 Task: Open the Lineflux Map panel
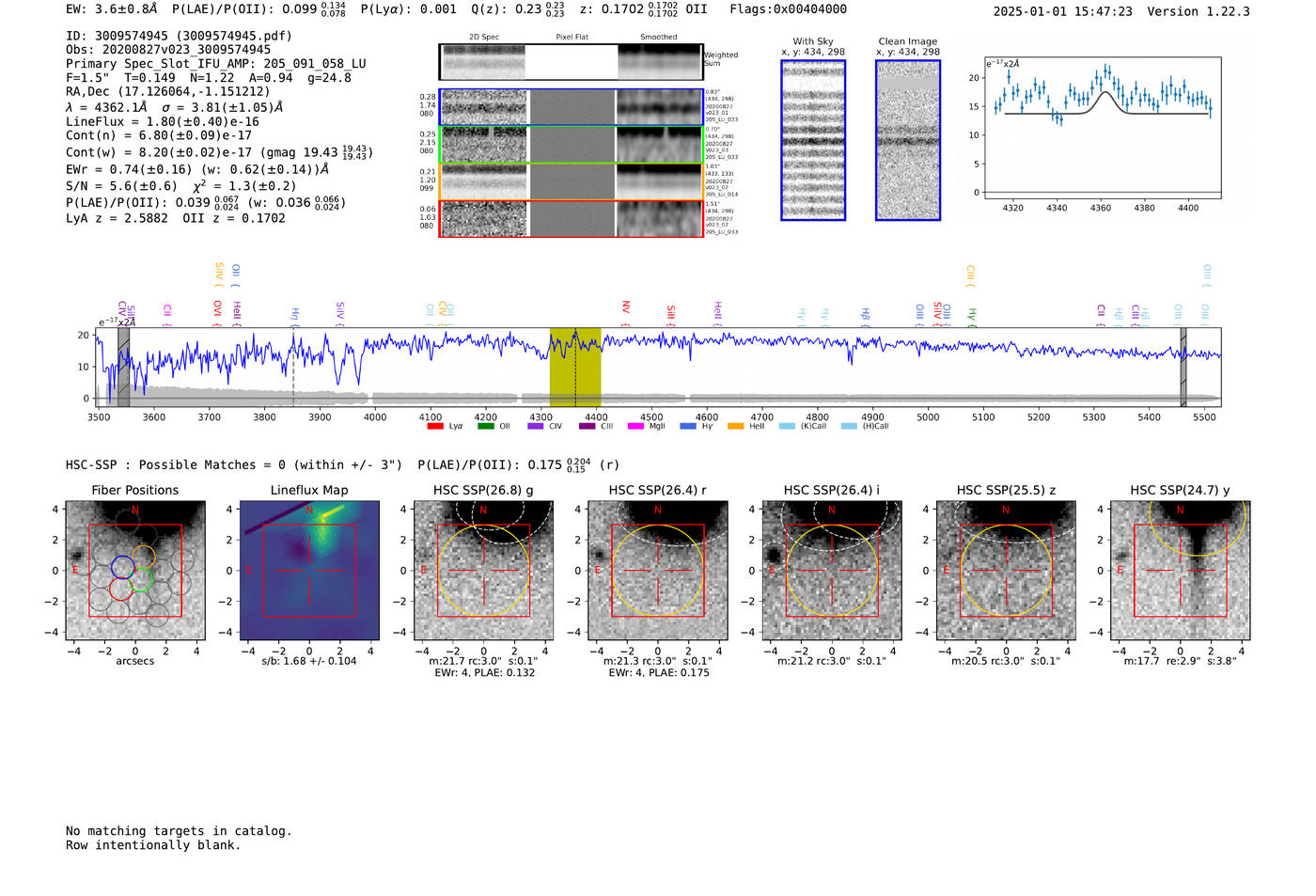(x=309, y=571)
